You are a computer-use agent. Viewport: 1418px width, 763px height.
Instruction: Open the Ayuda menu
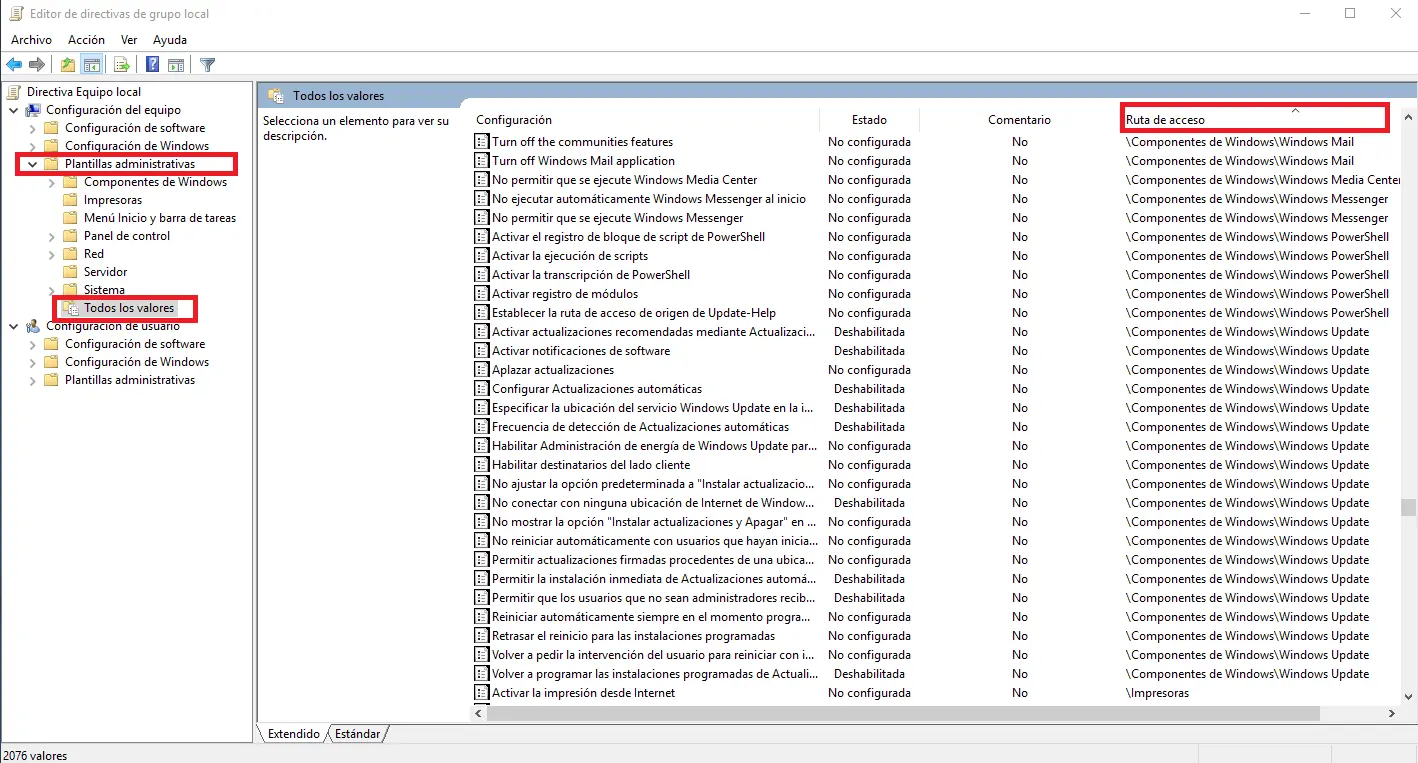click(x=170, y=40)
